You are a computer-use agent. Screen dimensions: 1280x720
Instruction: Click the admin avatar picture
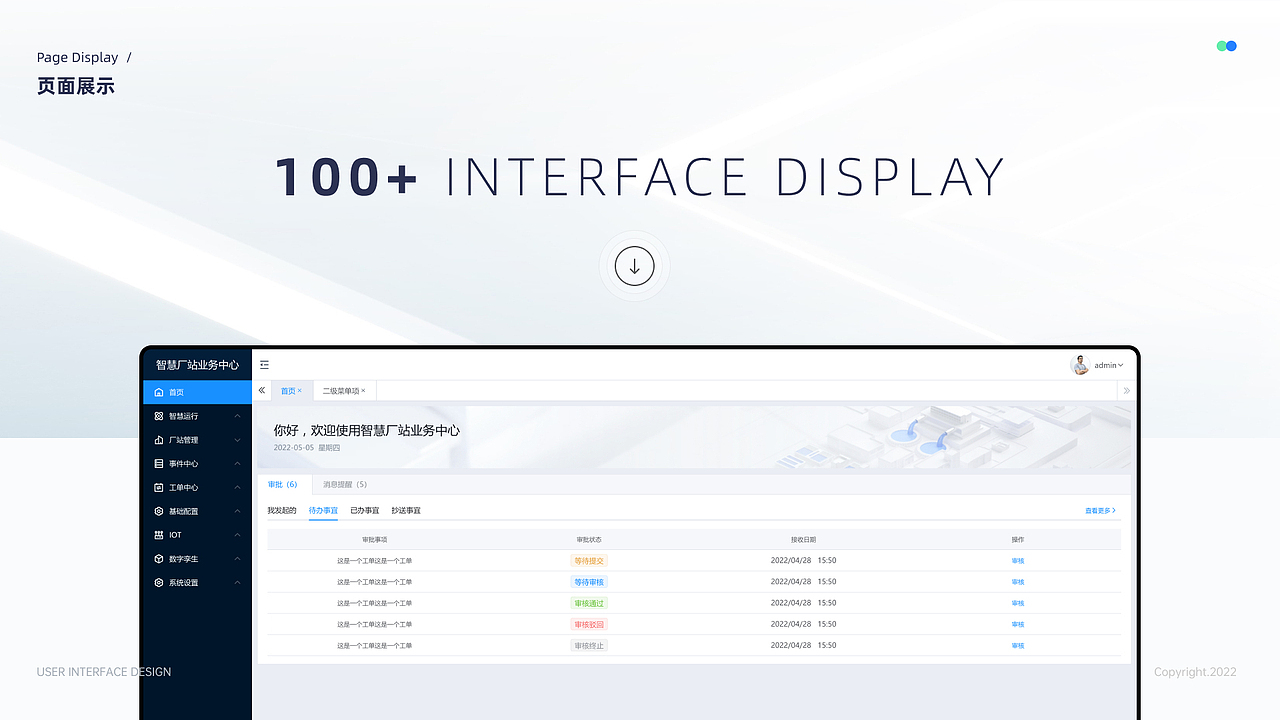pyautogui.click(x=1080, y=365)
